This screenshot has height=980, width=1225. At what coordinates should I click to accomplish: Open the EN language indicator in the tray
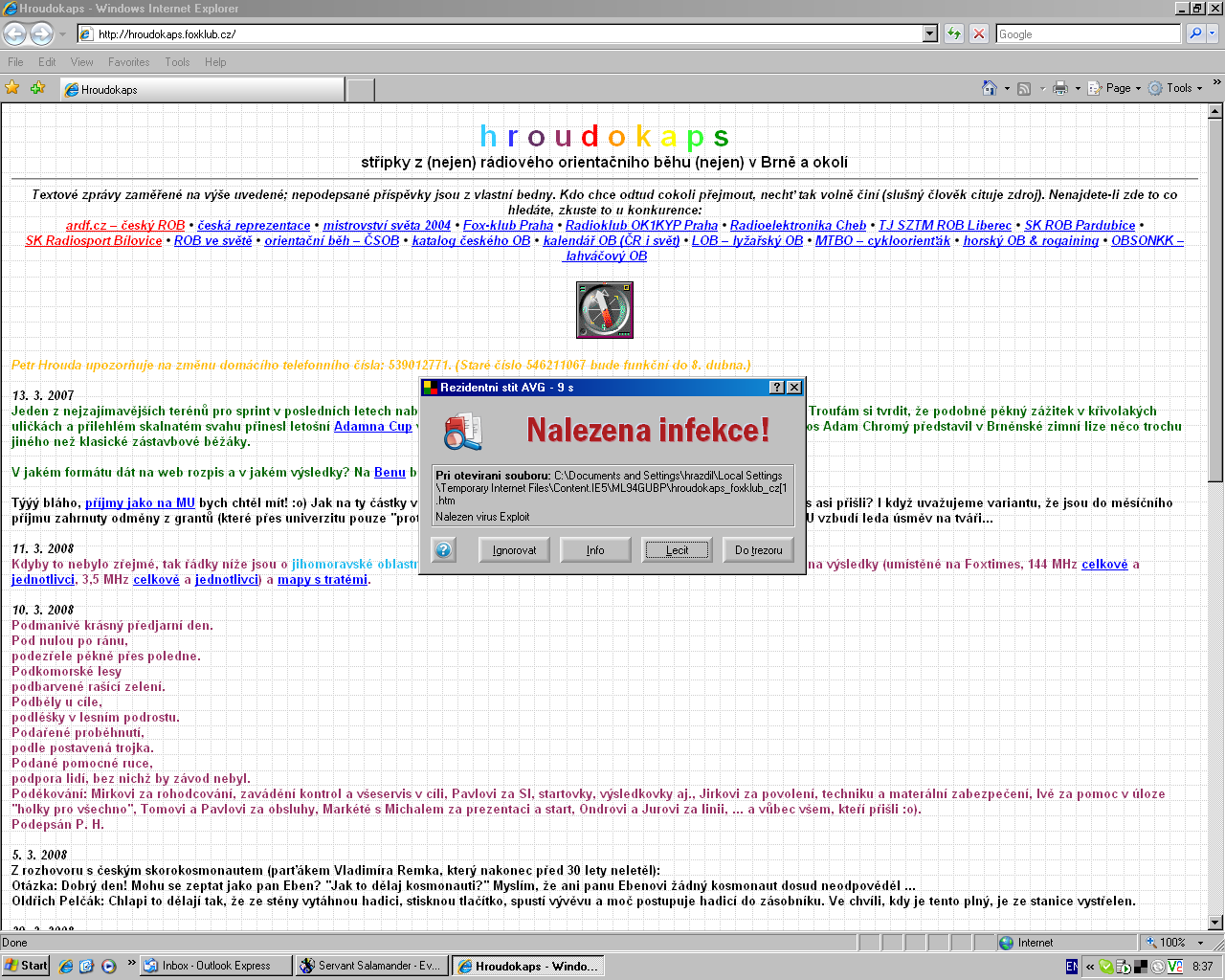click(x=1071, y=966)
